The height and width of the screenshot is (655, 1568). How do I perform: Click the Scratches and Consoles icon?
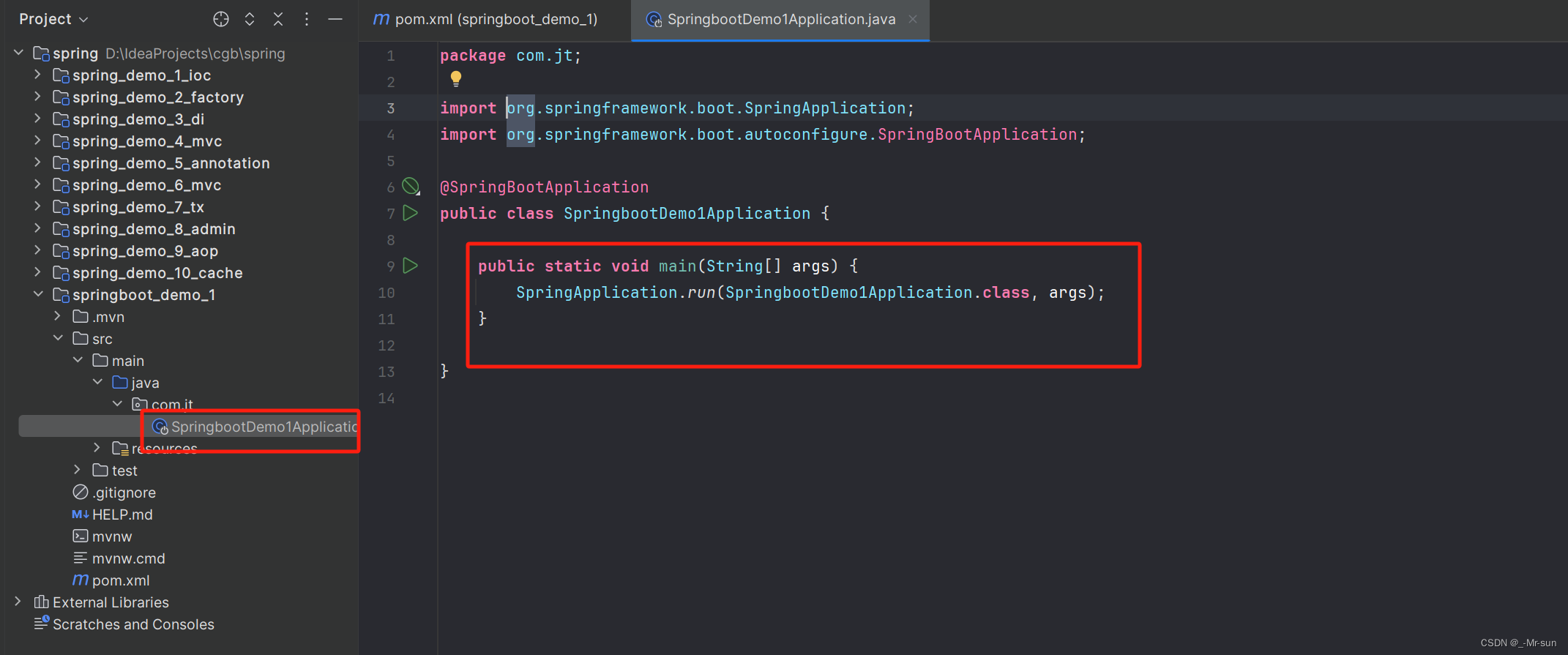(x=42, y=624)
